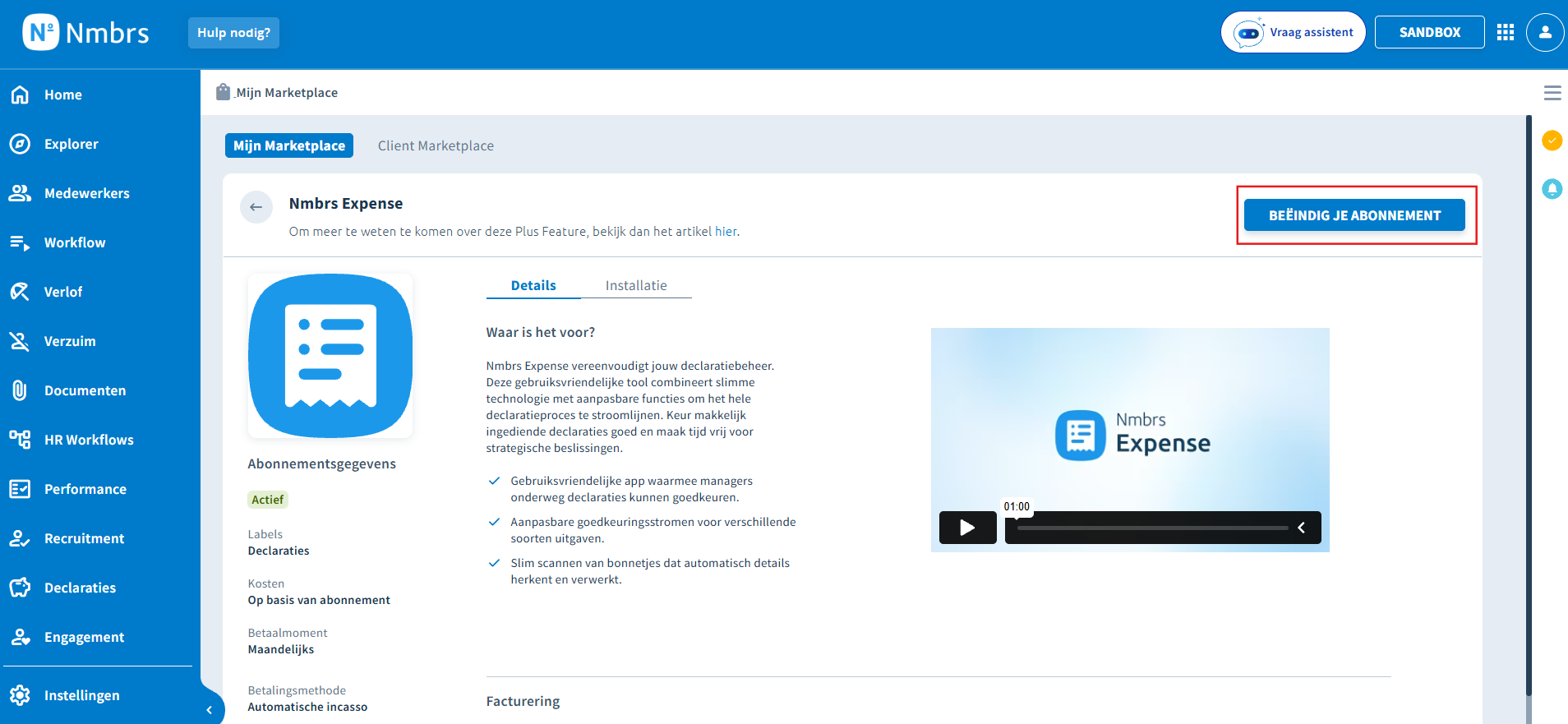Switch to the Installatie tab
The height and width of the screenshot is (724, 1568).
(x=636, y=285)
